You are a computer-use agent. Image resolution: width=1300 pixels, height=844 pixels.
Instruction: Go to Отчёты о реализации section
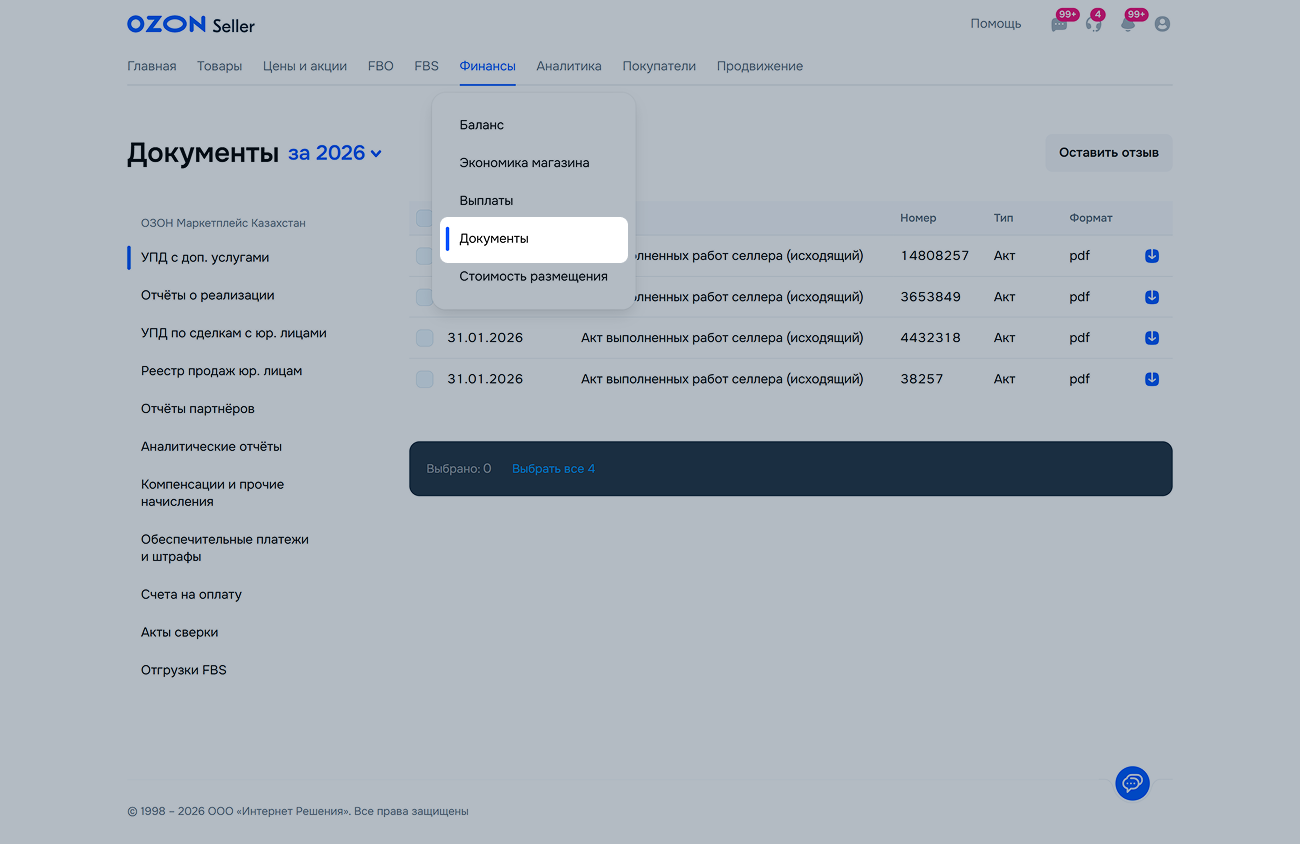[x=207, y=295]
